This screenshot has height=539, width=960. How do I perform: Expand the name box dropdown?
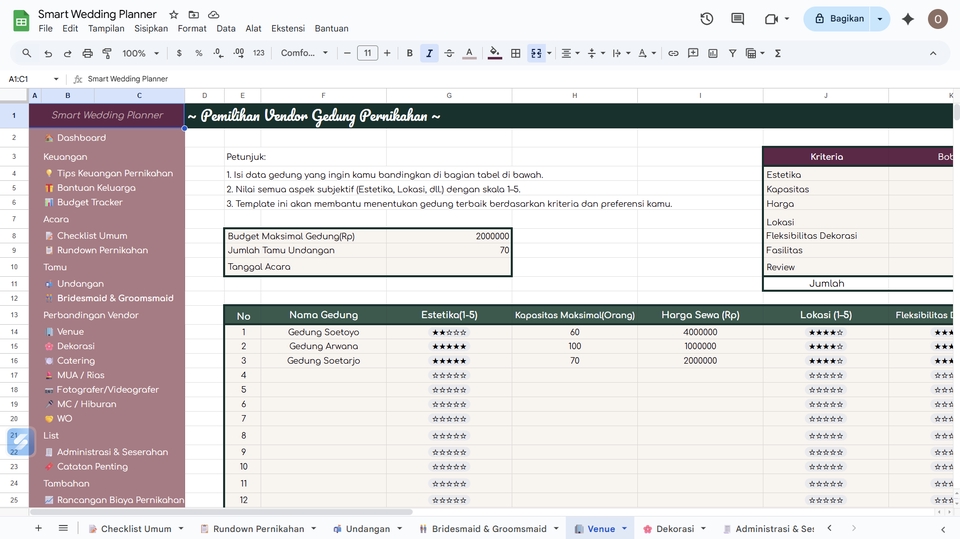point(56,79)
